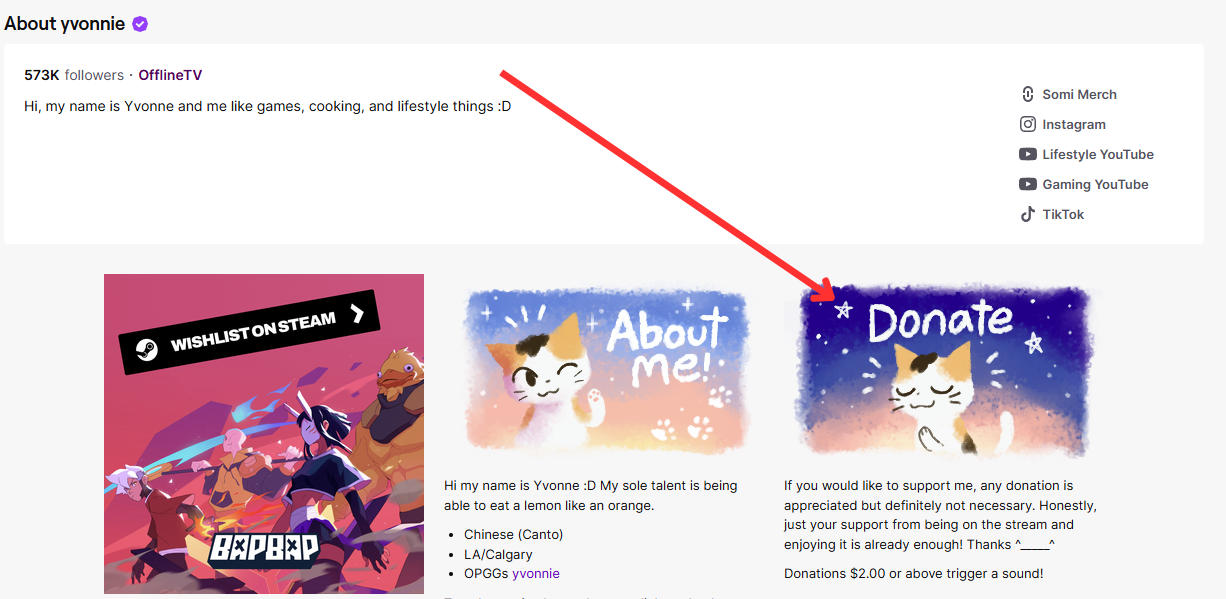Click the Somi Merch link icon
This screenshot has width=1226, height=599.
click(x=1027, y=94)
